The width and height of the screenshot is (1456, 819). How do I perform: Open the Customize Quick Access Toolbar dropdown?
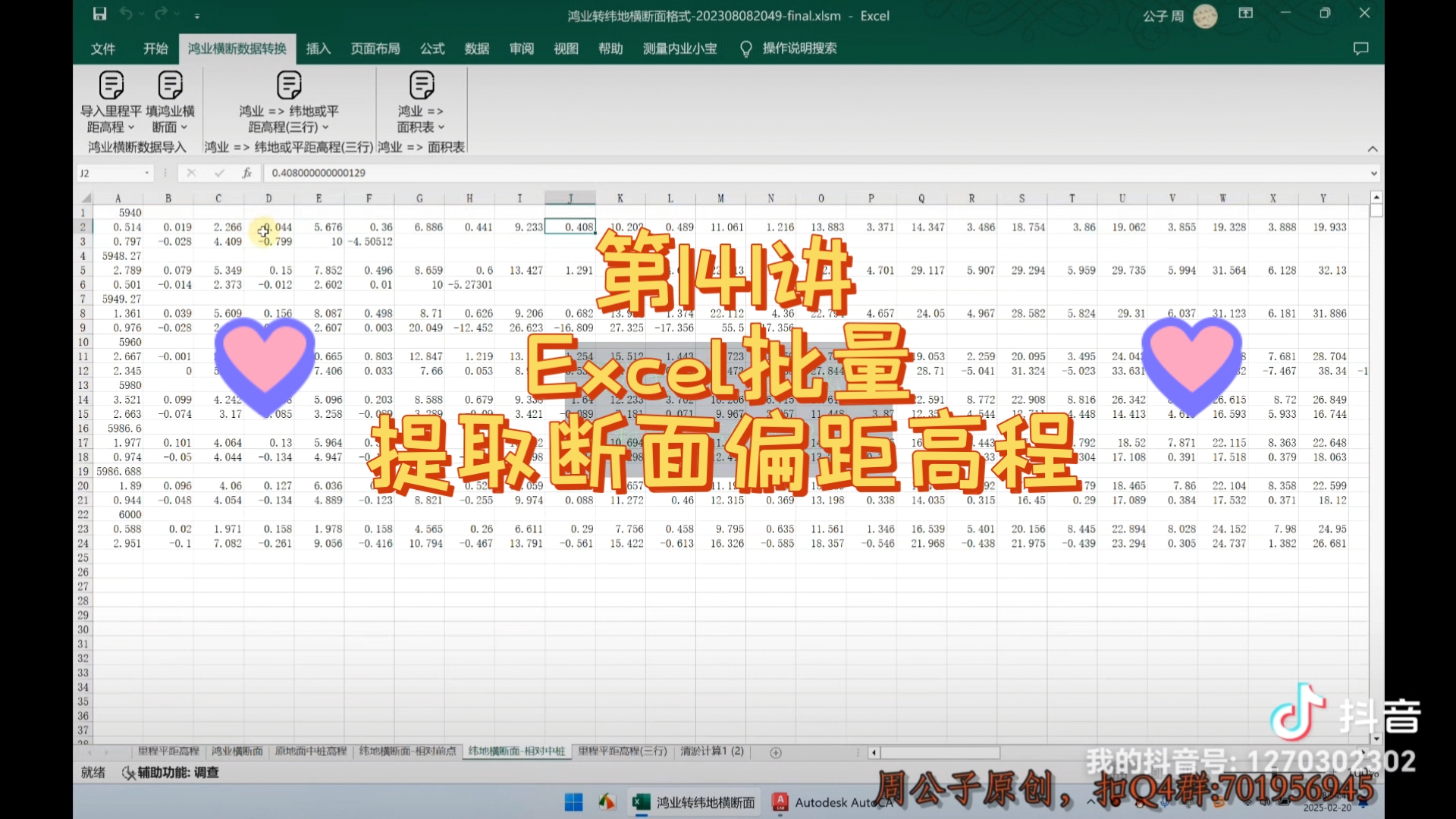197,15
